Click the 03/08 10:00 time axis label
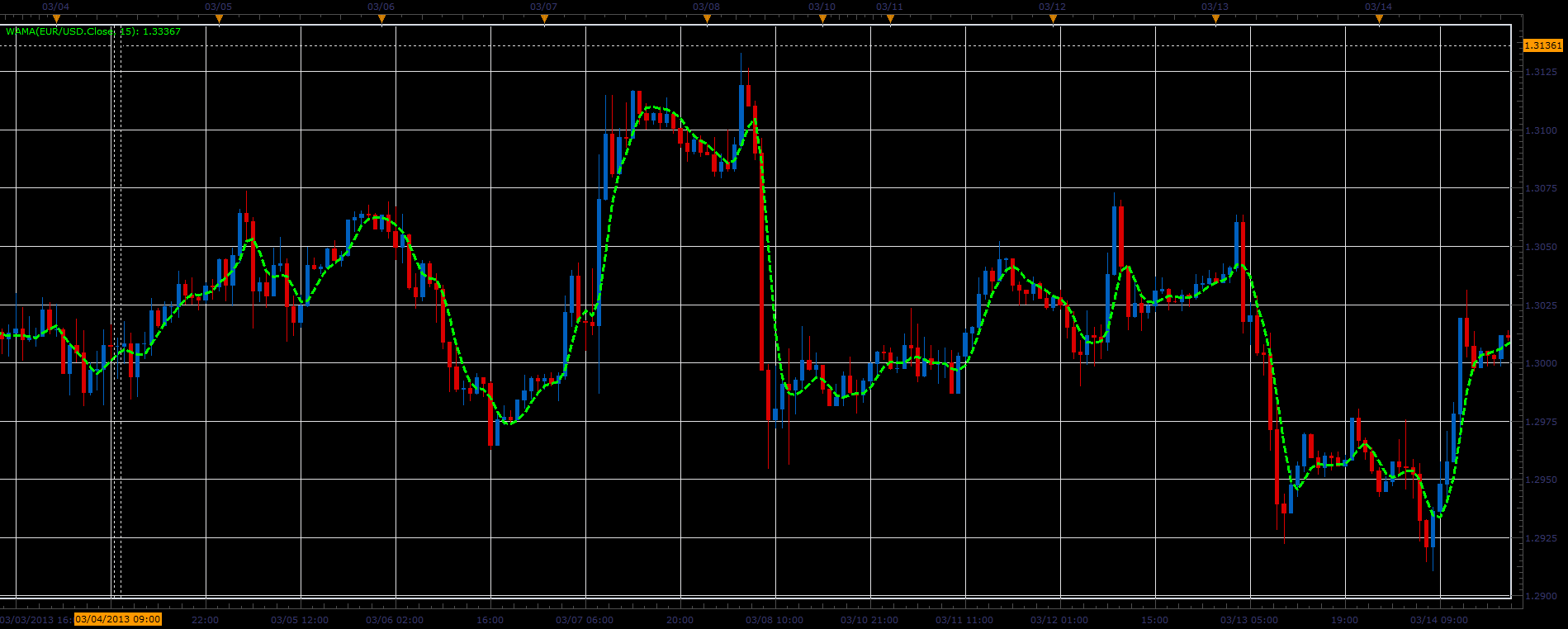Image resolution: width=1568 pixels, height=629 pixels. tap(775, 620)
